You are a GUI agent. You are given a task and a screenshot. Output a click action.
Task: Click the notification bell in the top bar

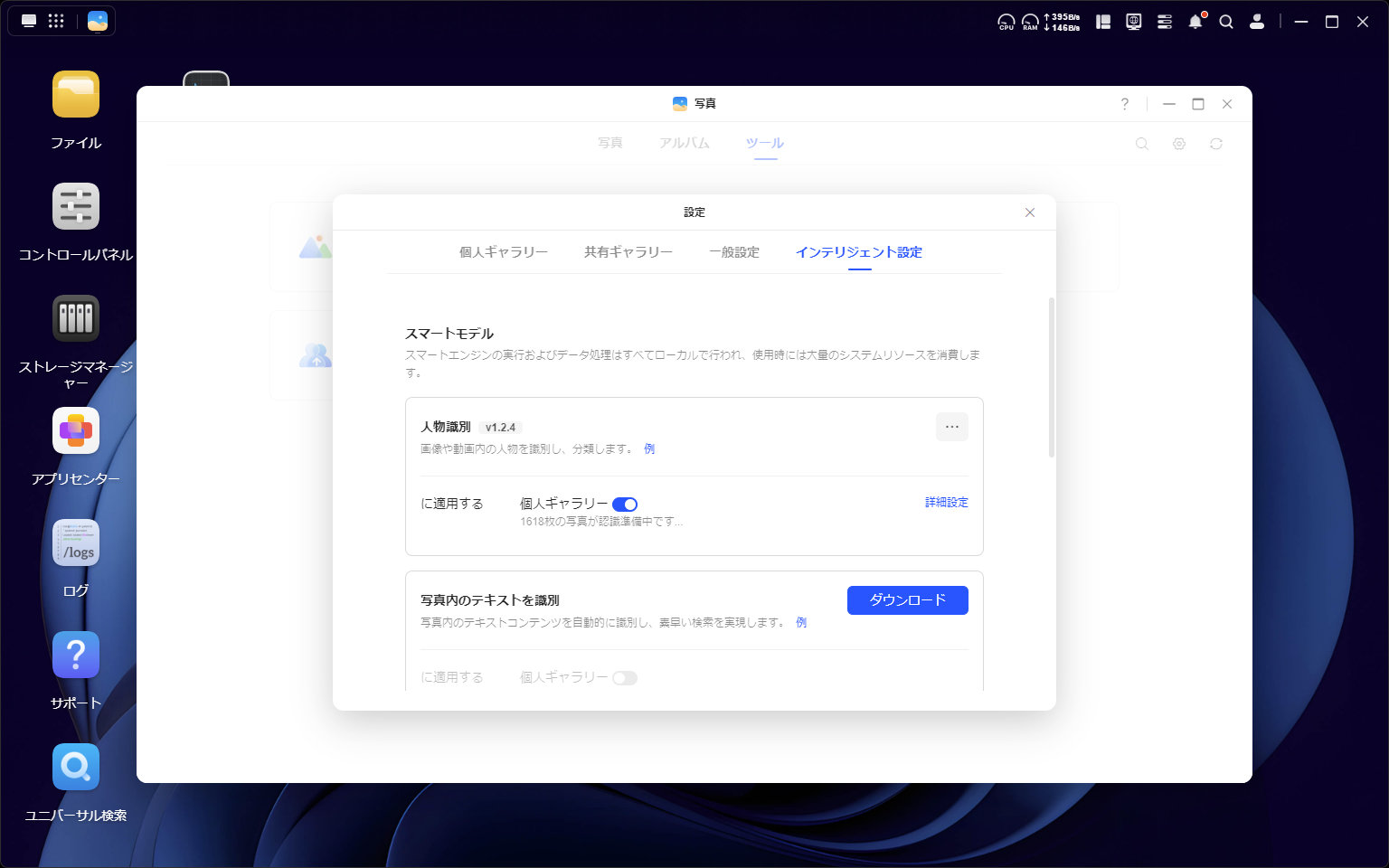click(x=1195, y=22)
